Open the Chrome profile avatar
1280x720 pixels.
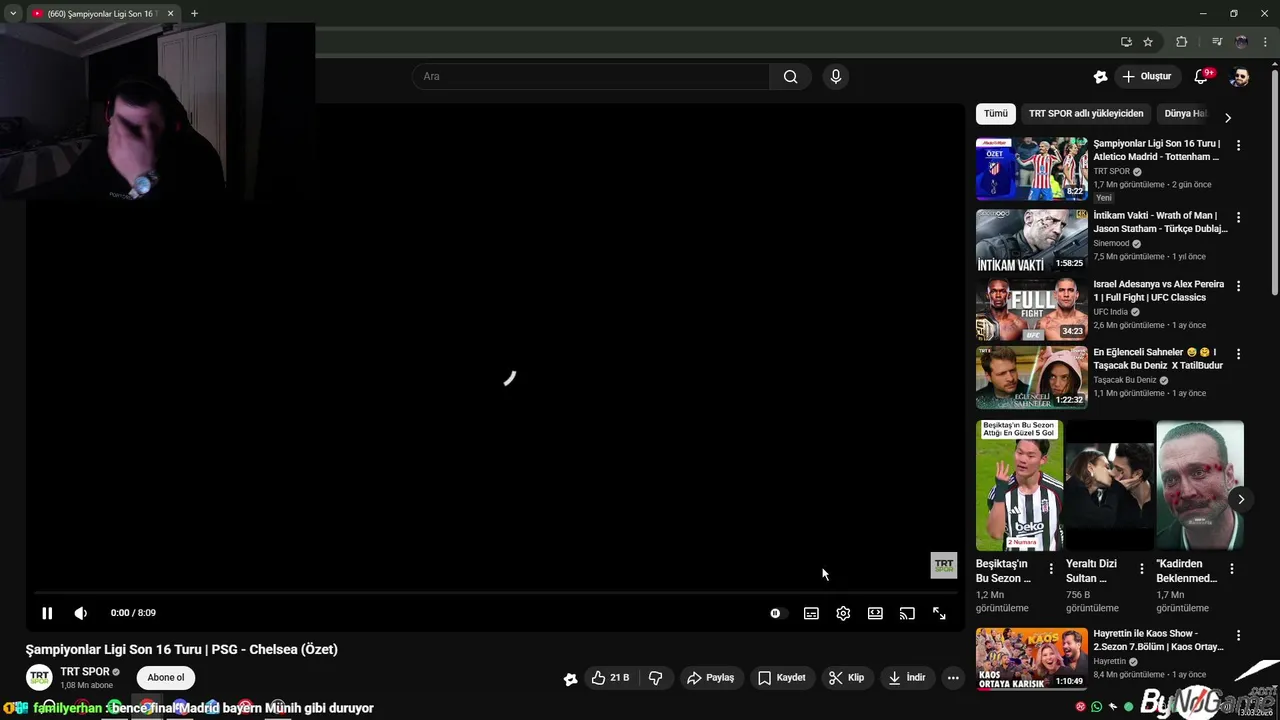(1242, 42)
